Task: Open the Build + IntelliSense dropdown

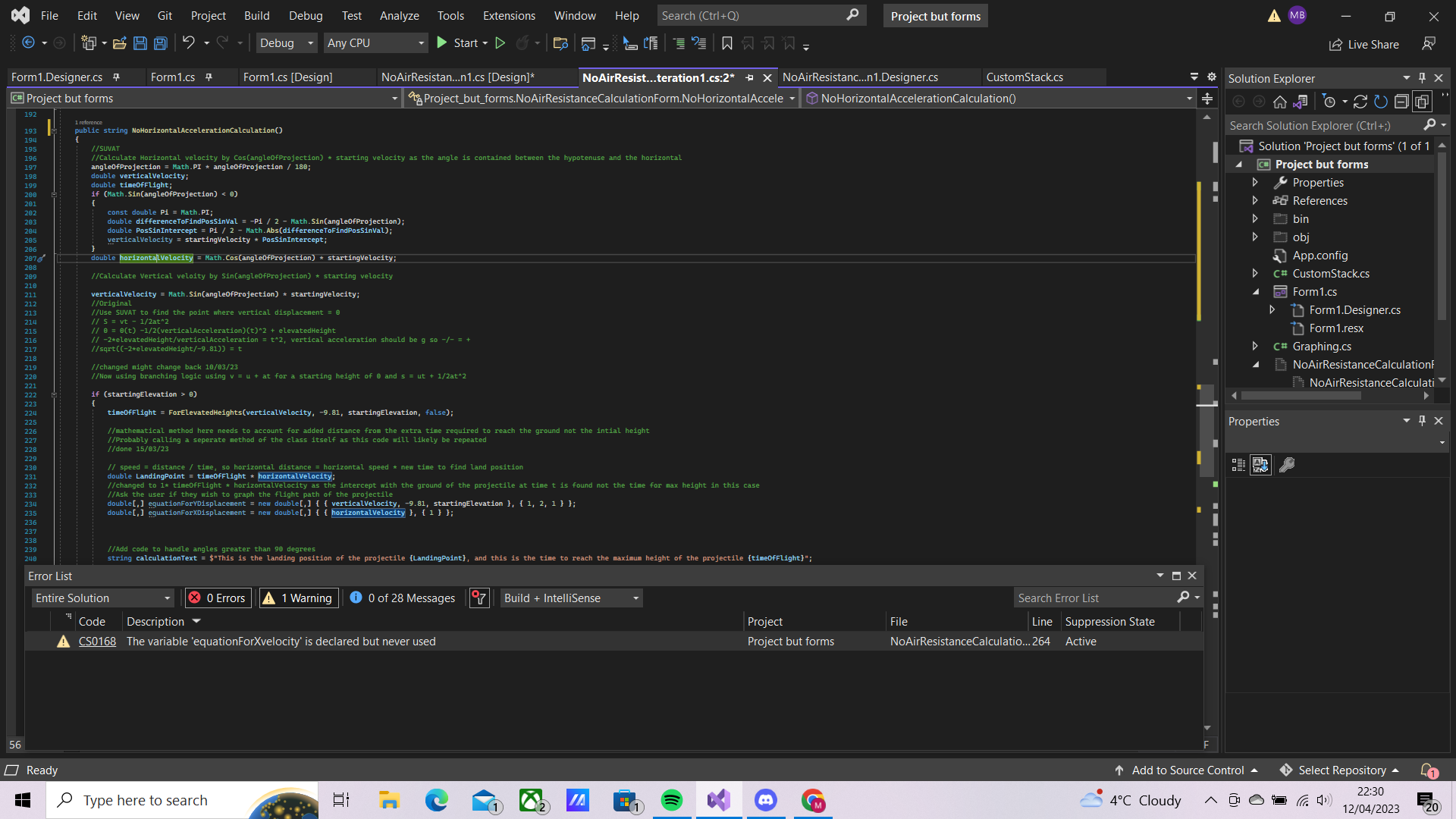Action: coord(570,598)
